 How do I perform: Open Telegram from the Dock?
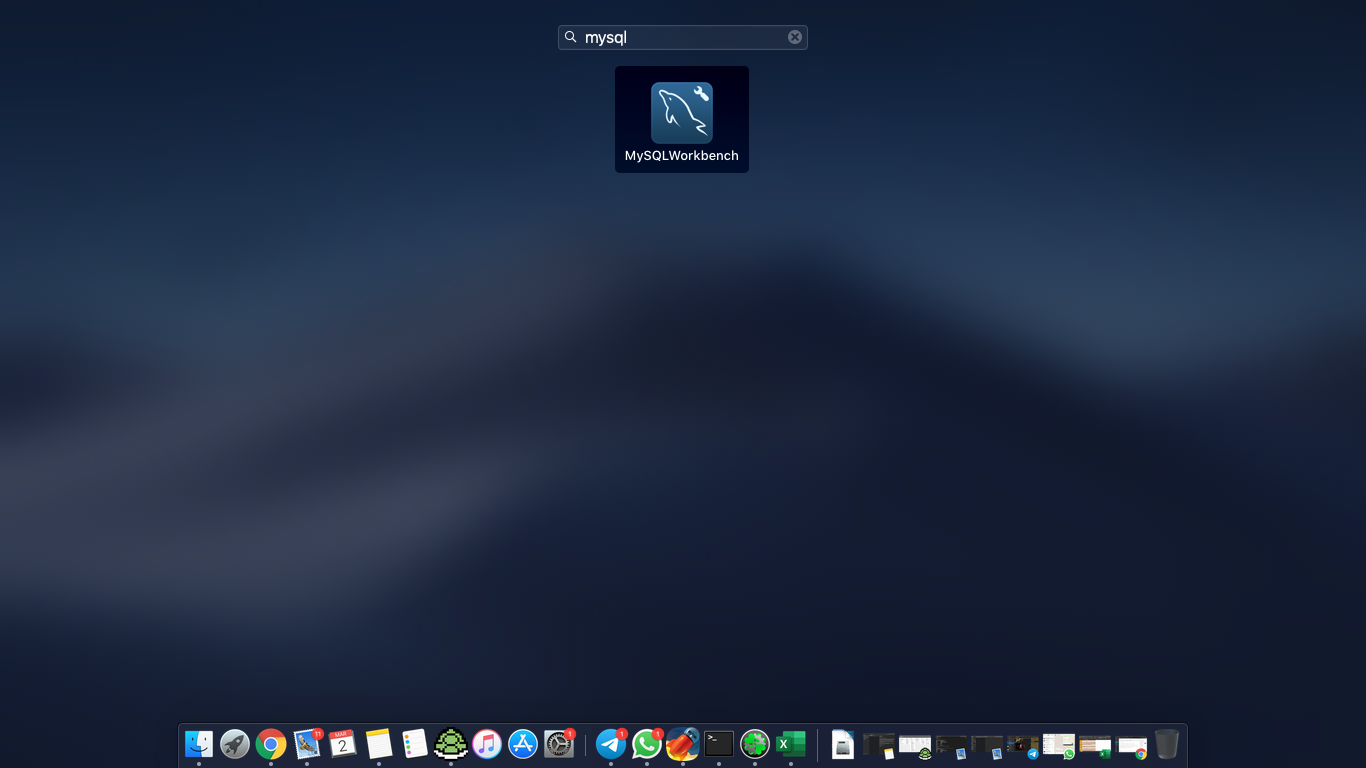[x=611, y=744]
